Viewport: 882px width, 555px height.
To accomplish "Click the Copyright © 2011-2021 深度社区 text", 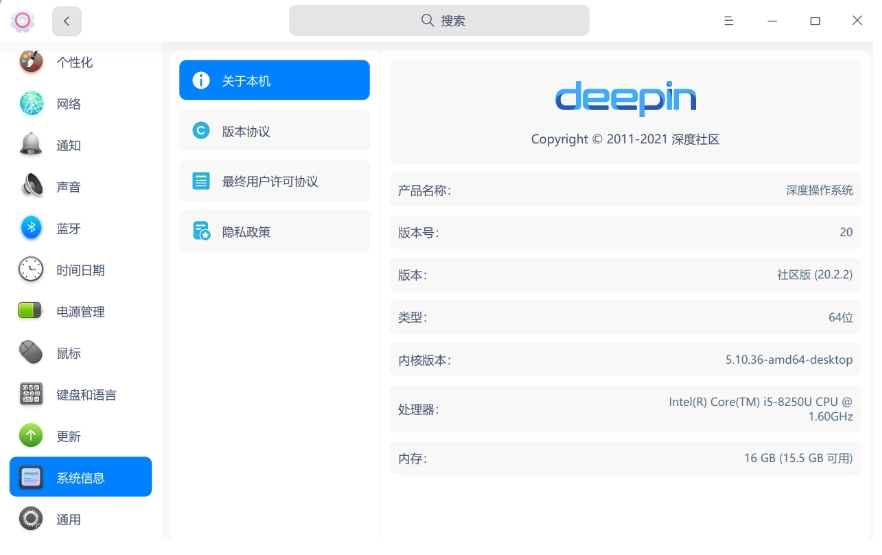I will tap(625, 139).
